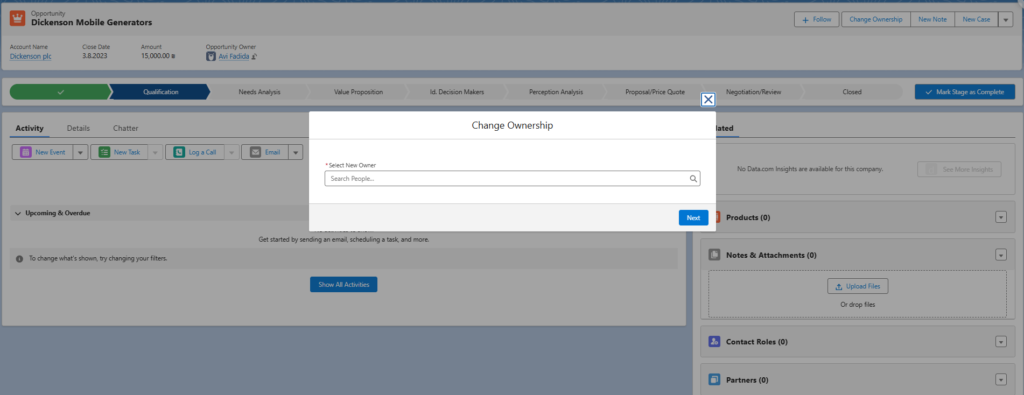Open the Products section dropdown menu
The image size is (1024, 395).
coord(1001,217)
